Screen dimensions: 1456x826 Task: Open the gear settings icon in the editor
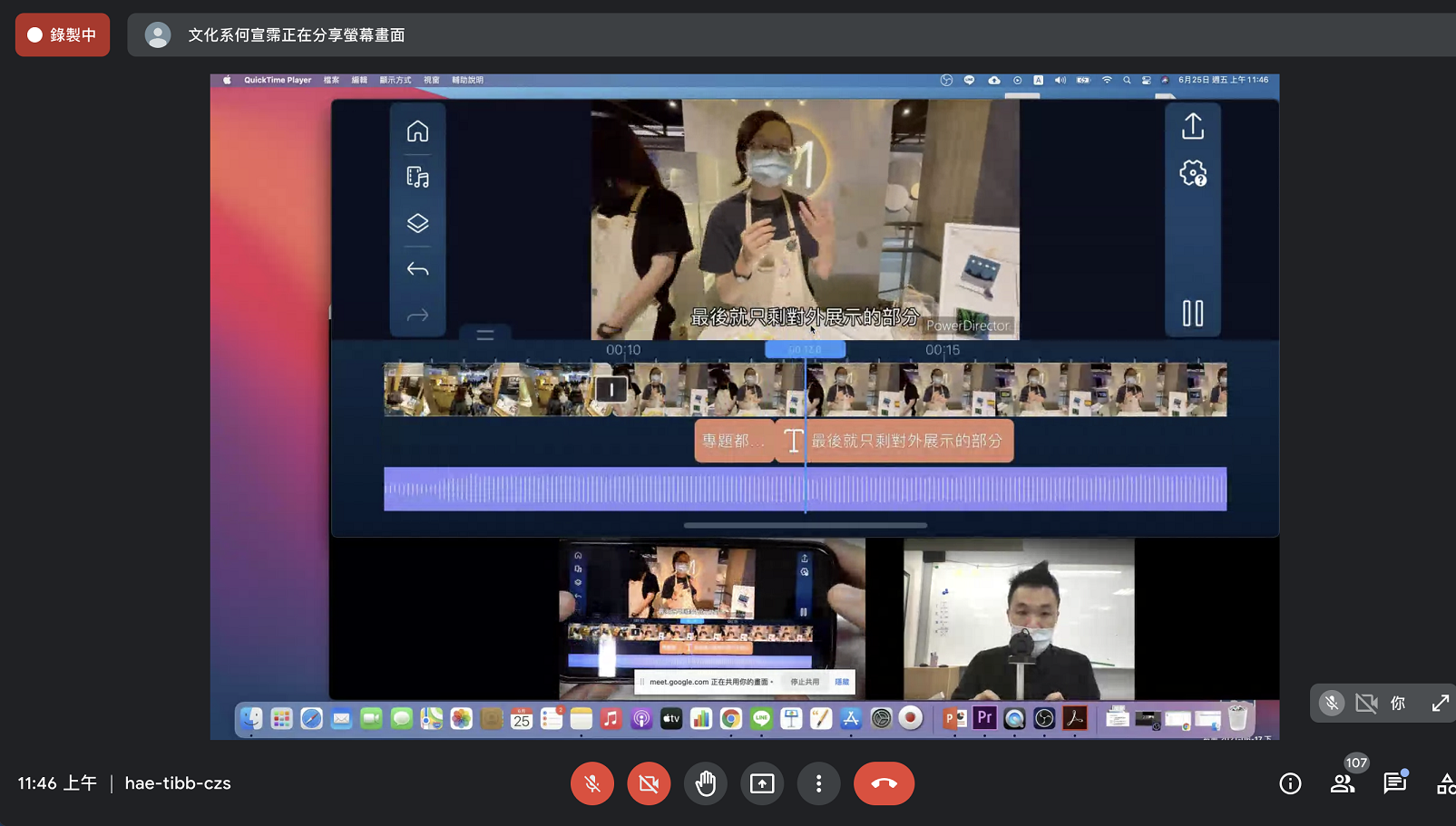tap(1193, 173)
